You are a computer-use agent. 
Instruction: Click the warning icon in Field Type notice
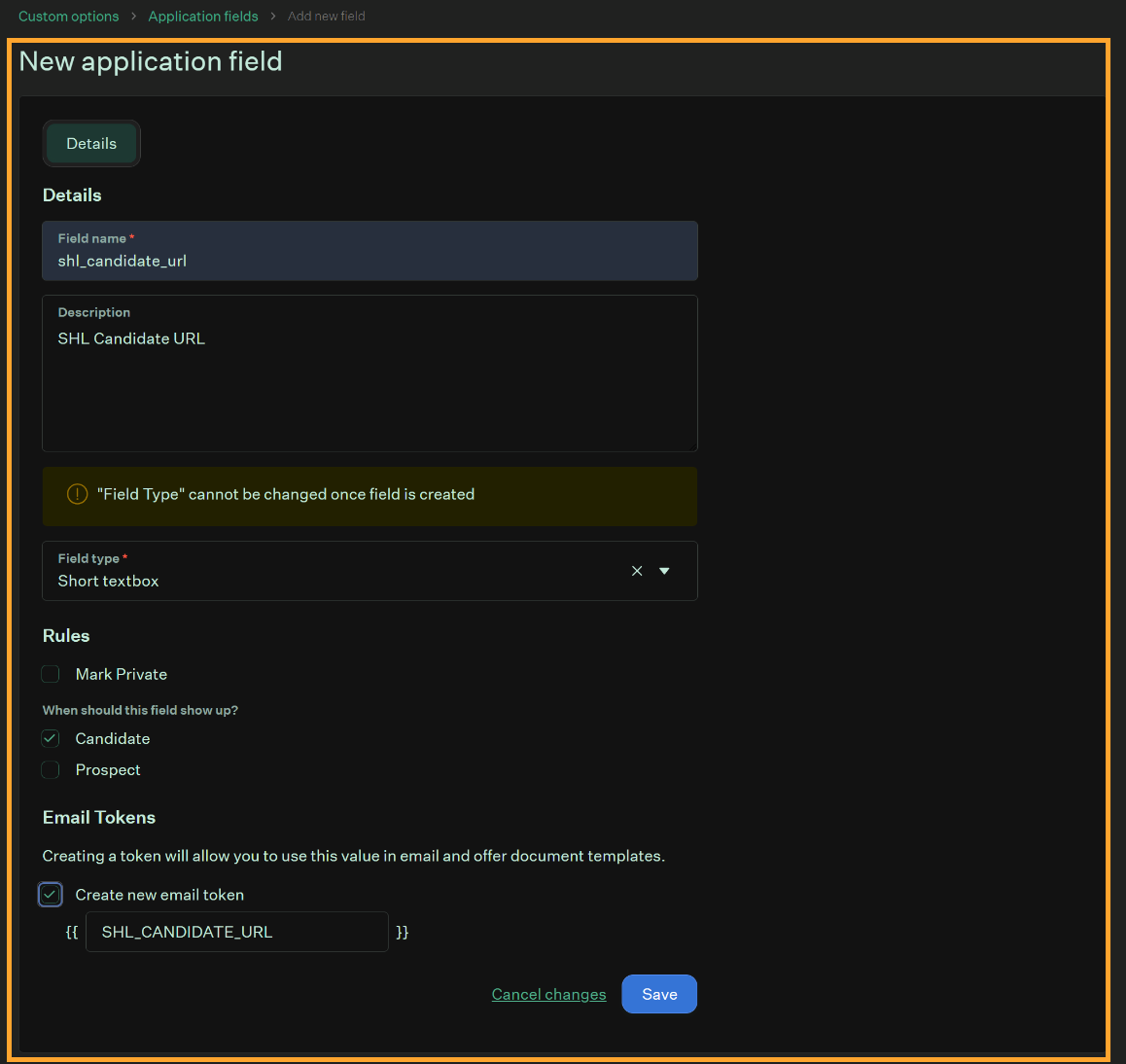(78, 494)
